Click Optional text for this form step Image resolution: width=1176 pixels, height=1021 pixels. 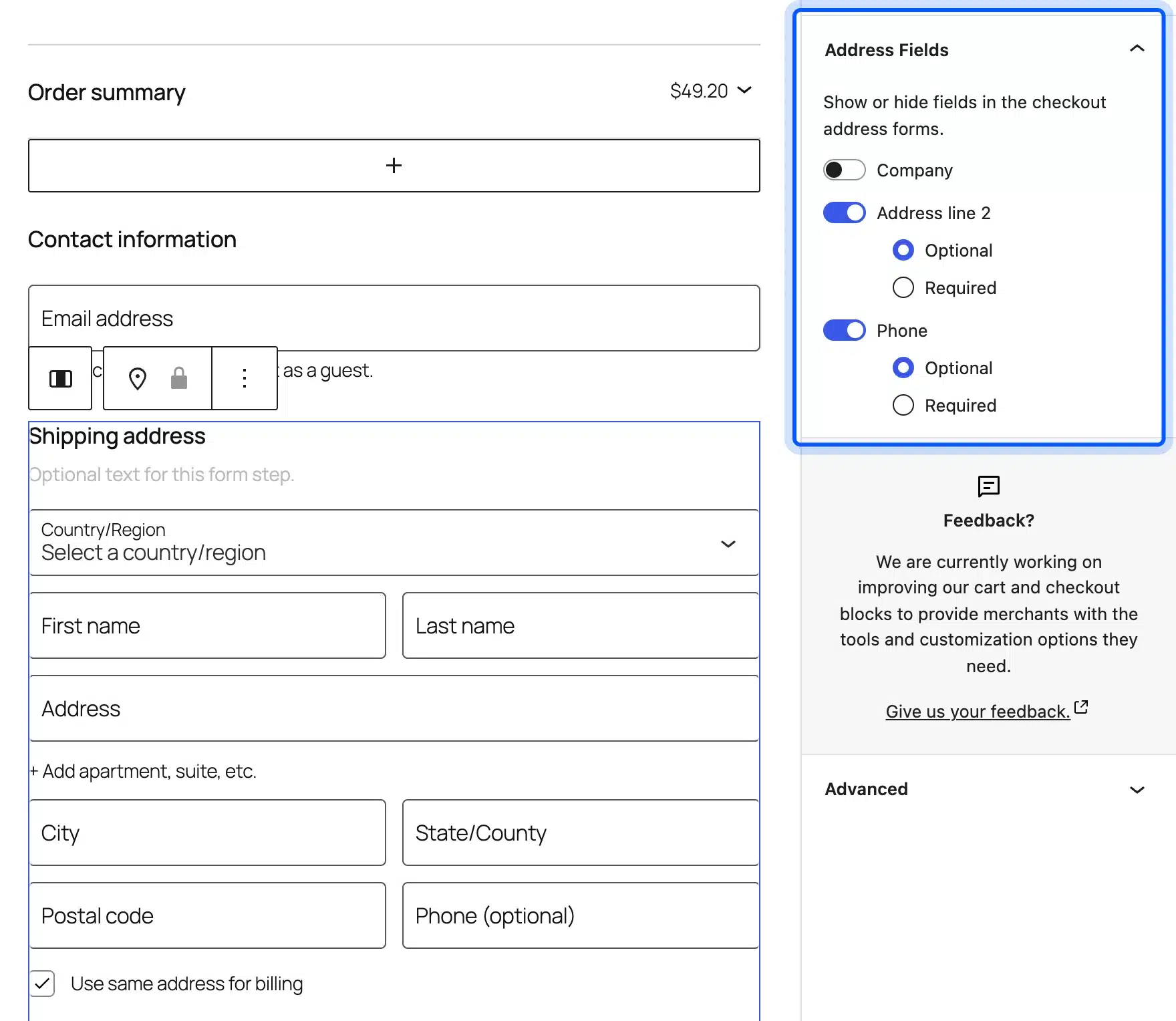click(x=162, y=474)
